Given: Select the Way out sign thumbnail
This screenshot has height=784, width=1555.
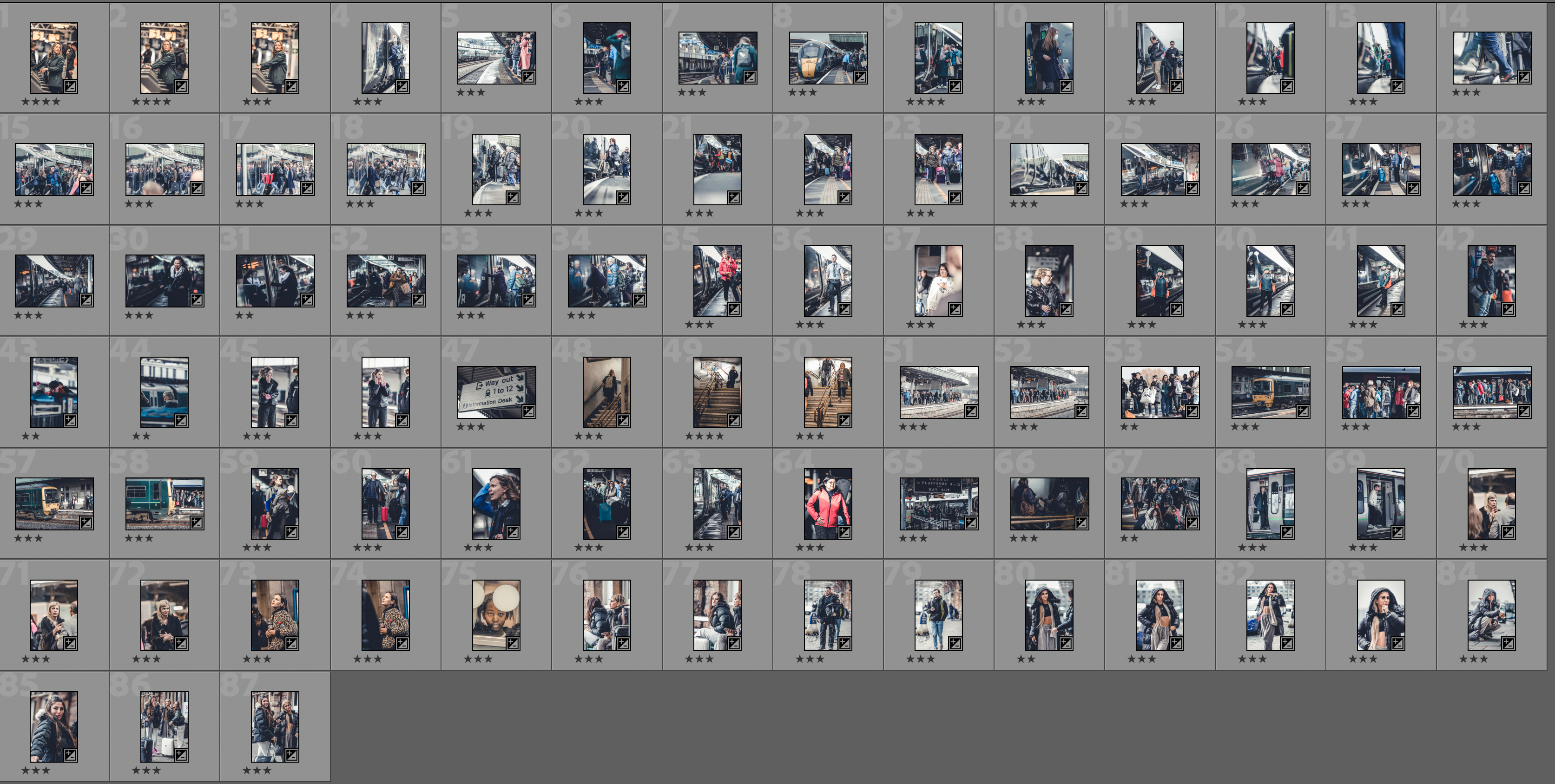Looking at the screenshot, I should (496, 392).
